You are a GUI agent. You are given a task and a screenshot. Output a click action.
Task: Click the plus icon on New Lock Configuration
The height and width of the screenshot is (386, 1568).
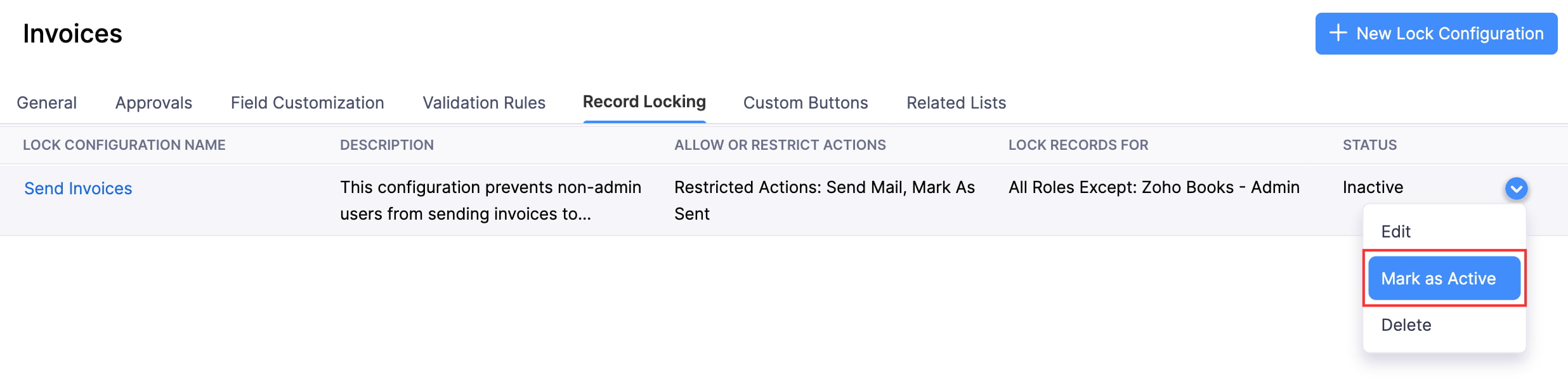click(x=1338, y=33)
